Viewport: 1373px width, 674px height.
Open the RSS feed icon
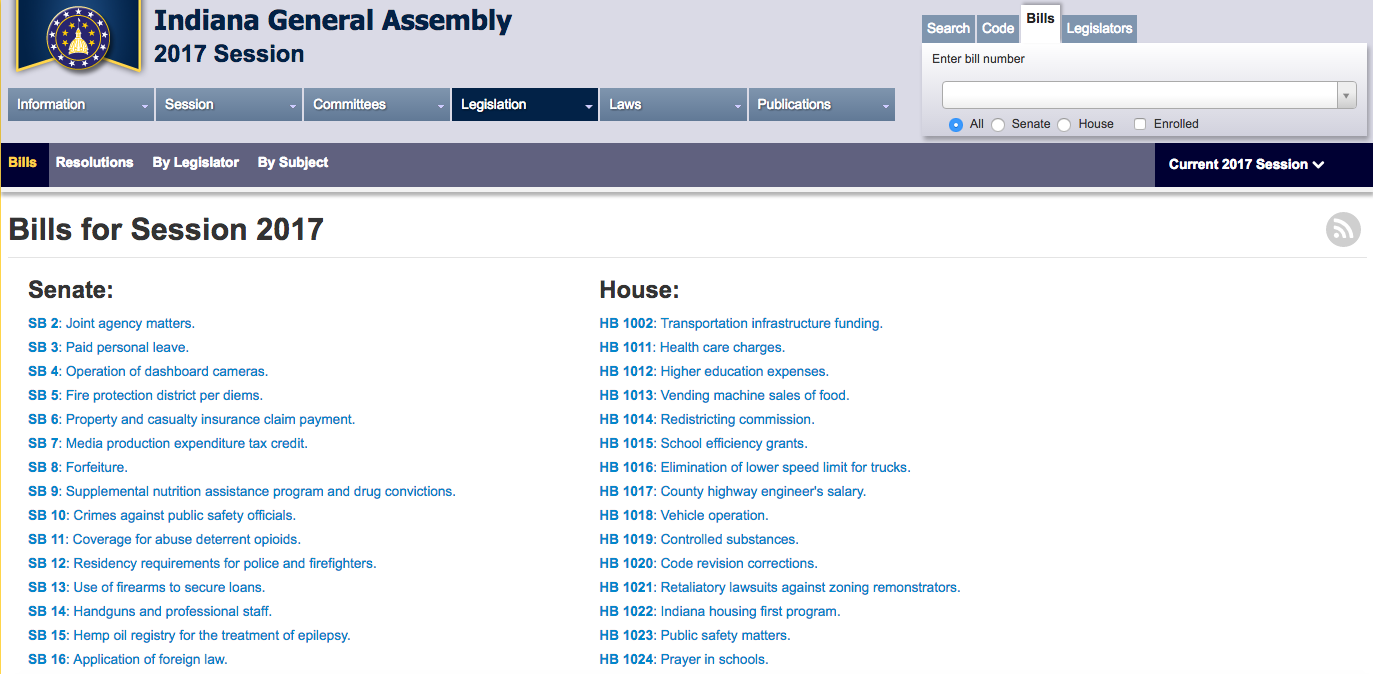1343,230
